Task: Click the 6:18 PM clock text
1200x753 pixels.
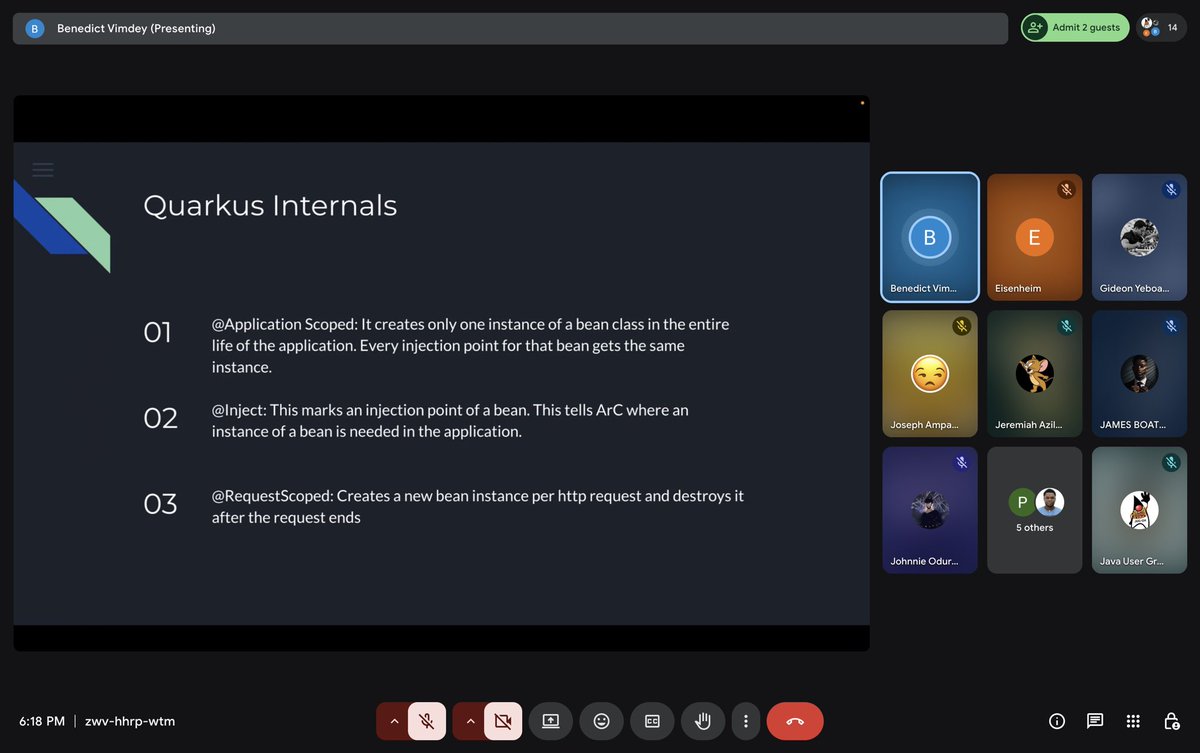Action: click(x=42, y=721)
